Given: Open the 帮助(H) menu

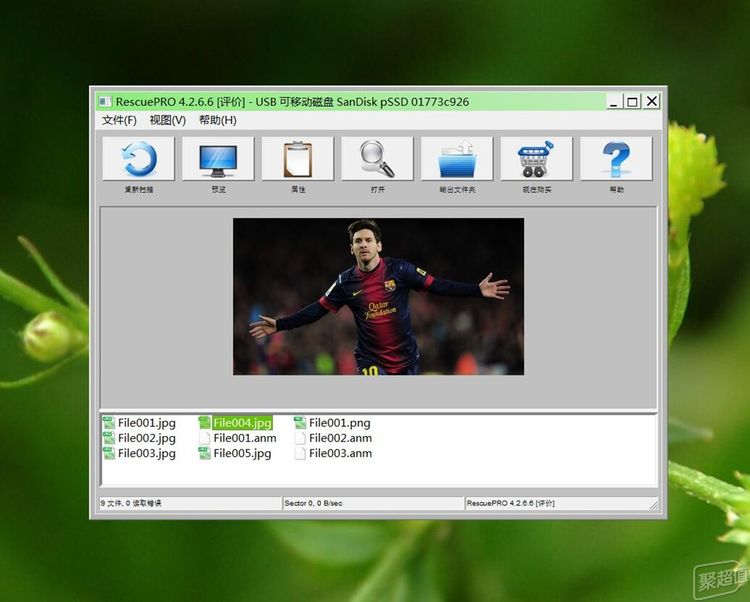Looking at the screenshot, I should [218, 120].
